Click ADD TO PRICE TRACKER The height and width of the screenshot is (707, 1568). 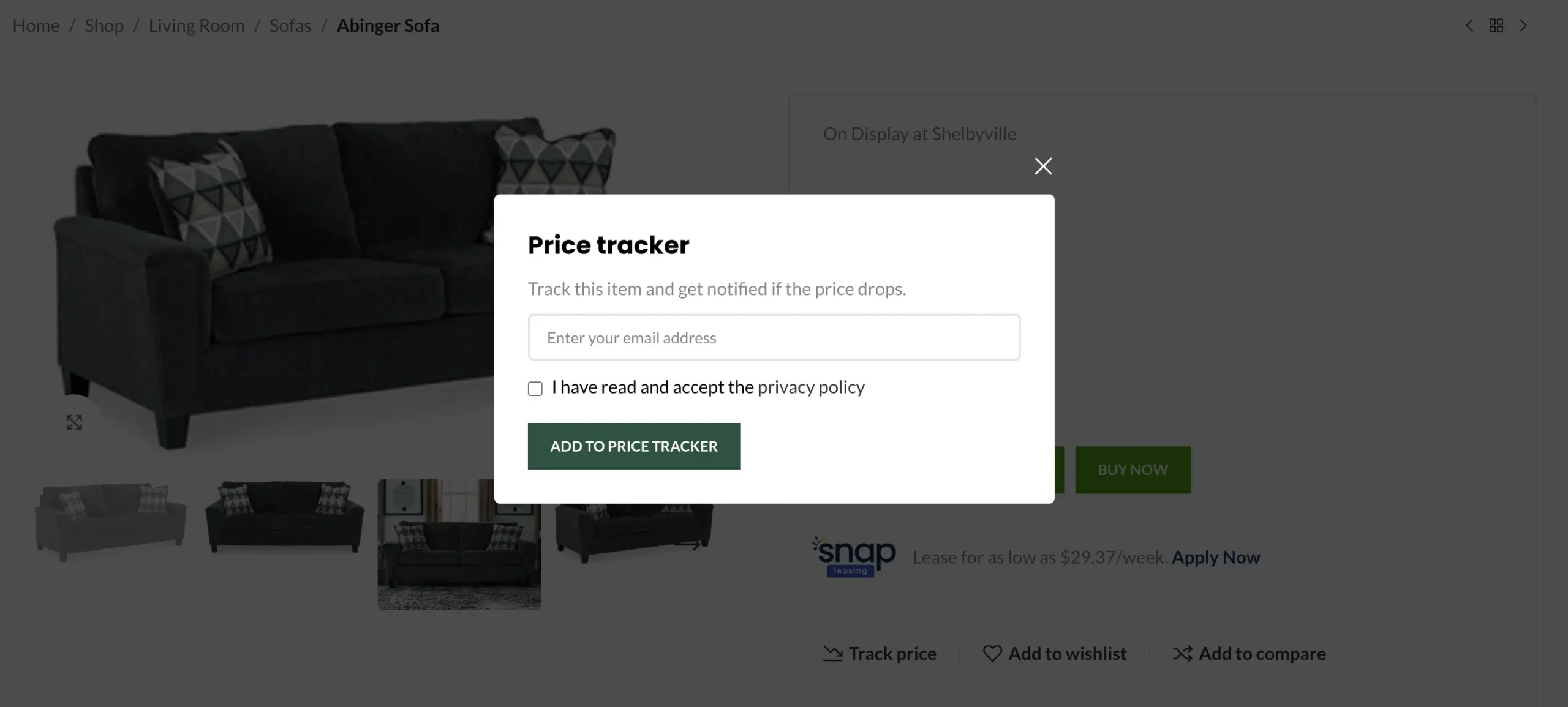(x=633, y=446)
